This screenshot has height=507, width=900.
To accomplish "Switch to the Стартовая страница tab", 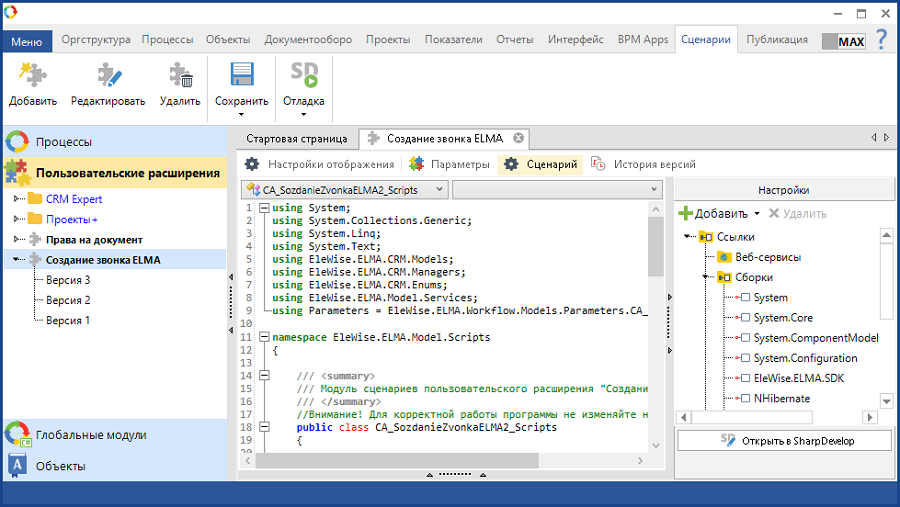I will pyautogui.click(x=296, y=138).
